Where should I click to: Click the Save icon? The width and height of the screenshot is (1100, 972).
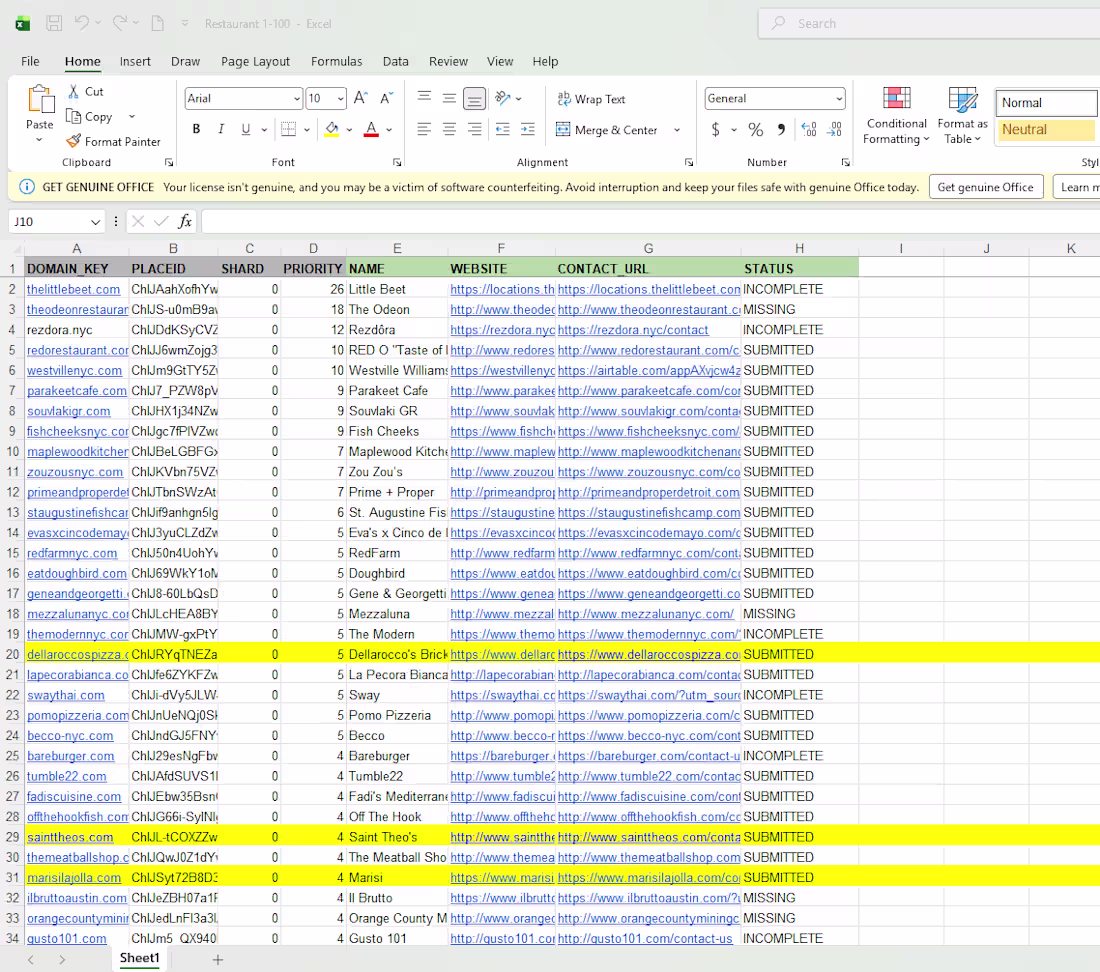click(x=53, y=22)
